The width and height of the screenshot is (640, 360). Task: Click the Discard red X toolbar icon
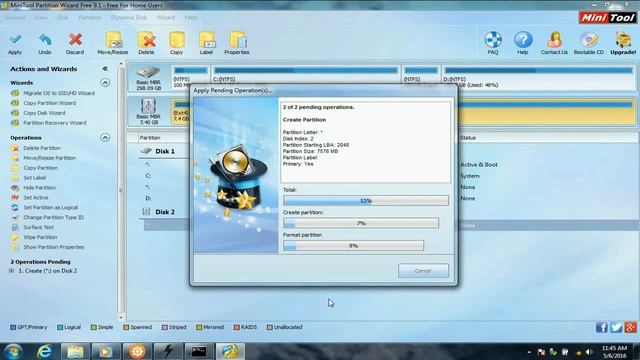[75, 44]
